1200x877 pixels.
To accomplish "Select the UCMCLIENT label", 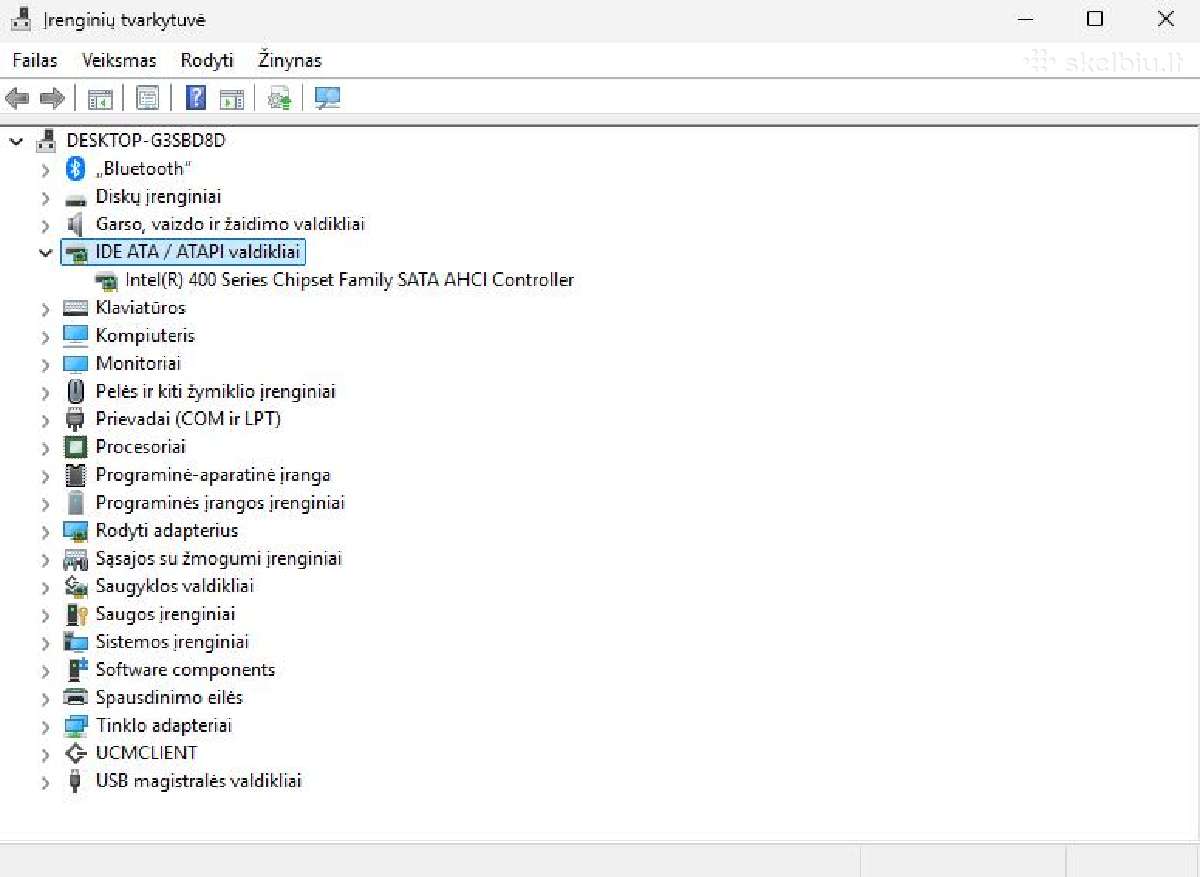I will 146,753.
